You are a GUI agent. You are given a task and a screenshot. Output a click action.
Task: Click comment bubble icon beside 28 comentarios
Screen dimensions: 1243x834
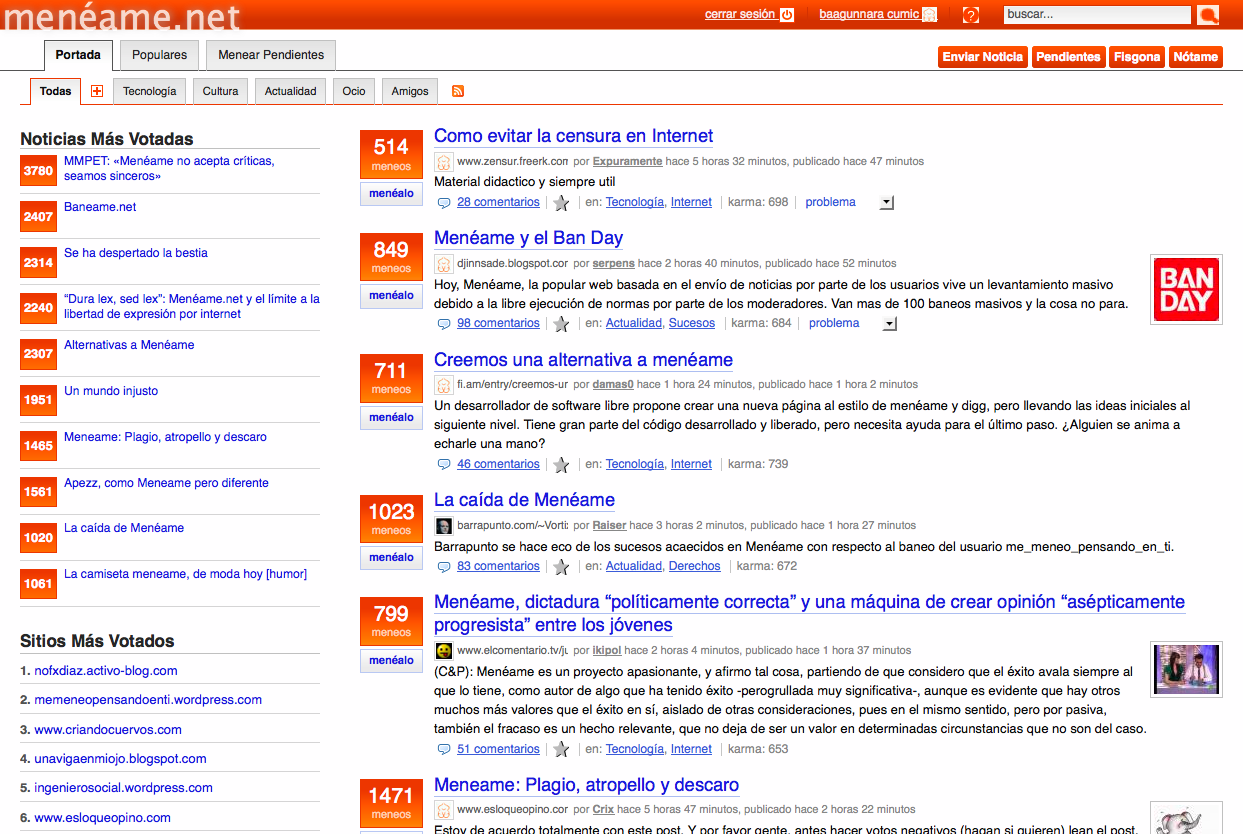(x=444, y=202)
